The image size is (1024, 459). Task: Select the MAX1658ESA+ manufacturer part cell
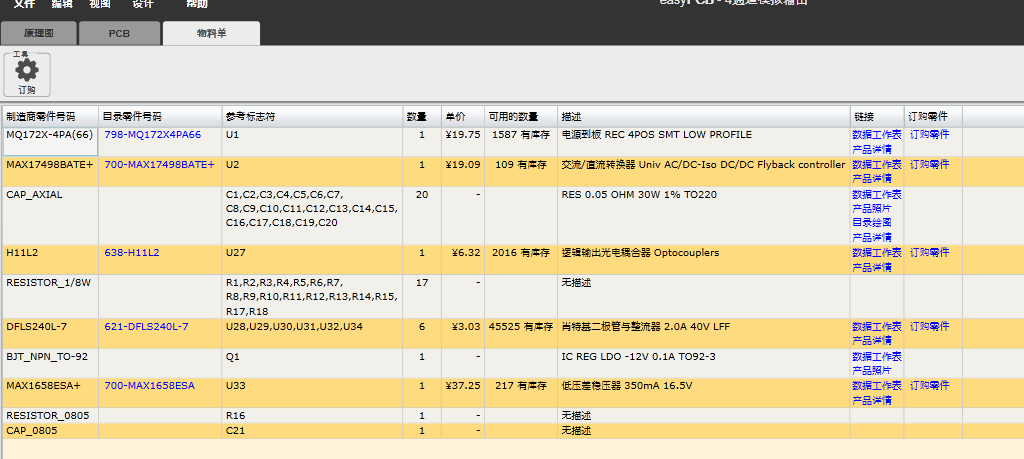[51, 393]
